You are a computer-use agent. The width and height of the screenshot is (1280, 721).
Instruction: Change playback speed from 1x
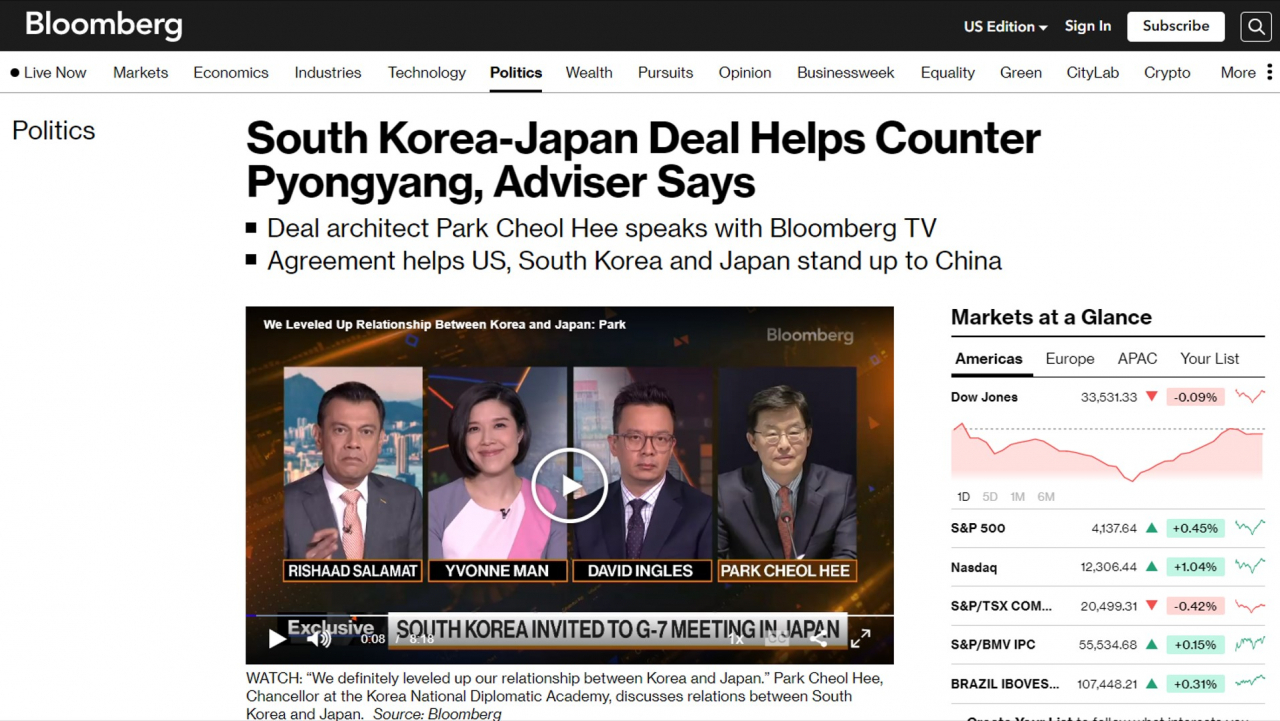735,638
